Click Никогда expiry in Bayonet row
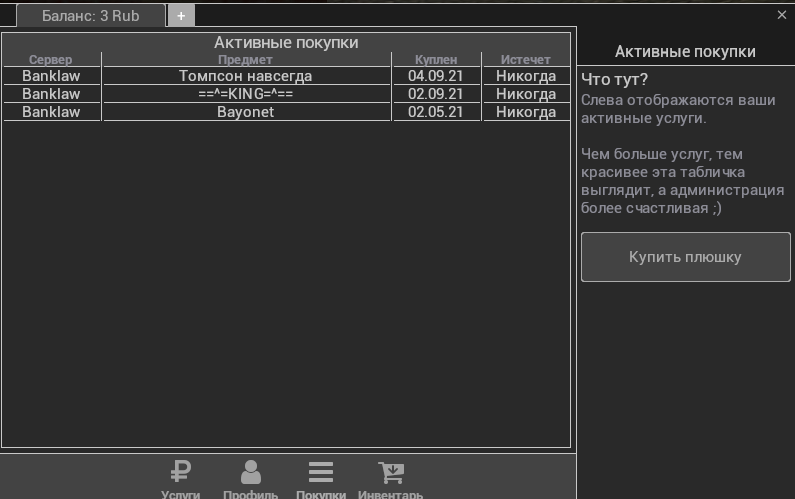Viewport: 795px width, 499px height. point(526,112)
